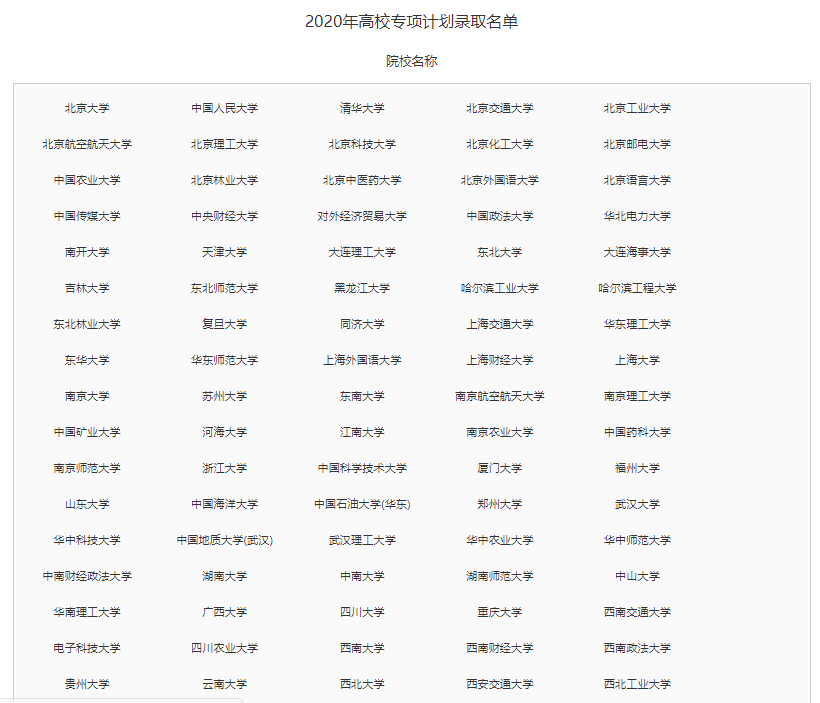Viewport: 820px width, 703px height.
Task: Select 中国农业大学
Action: click(87, 180)
